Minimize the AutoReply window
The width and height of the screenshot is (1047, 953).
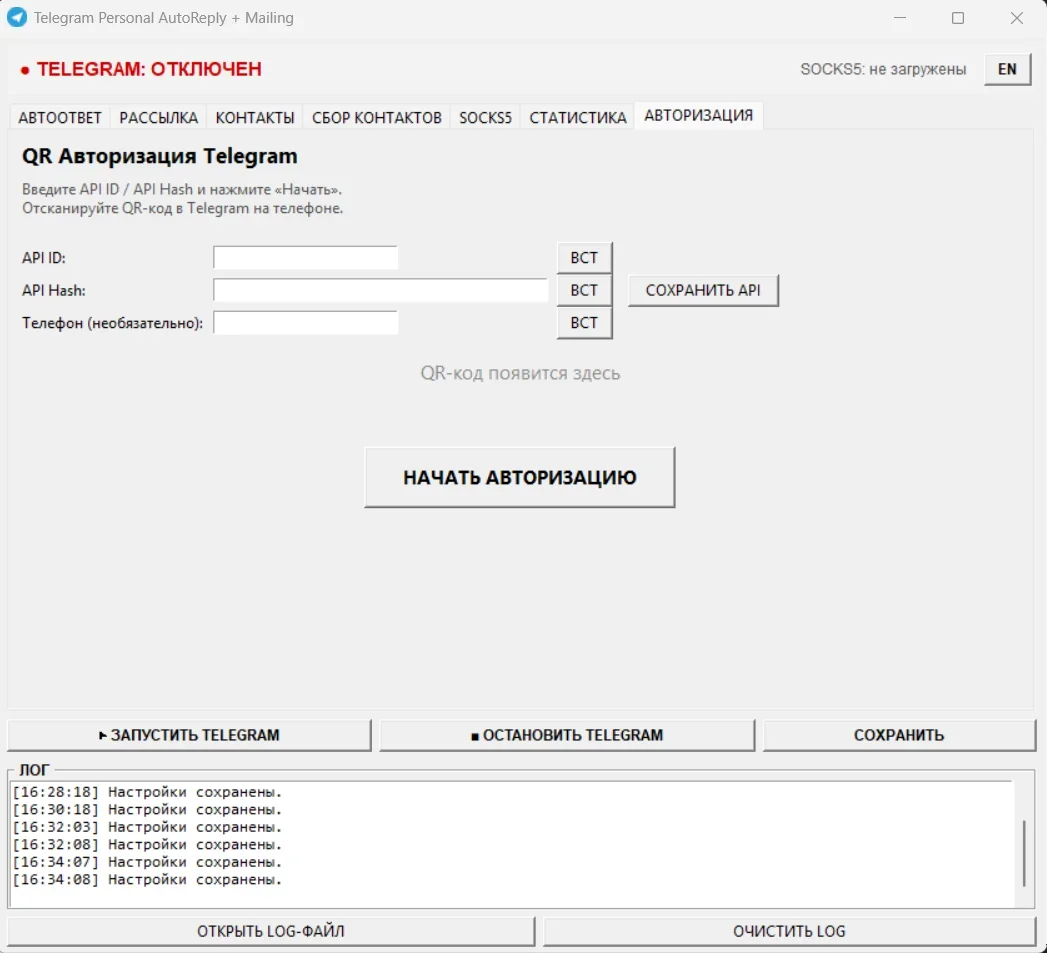point(900,18)
